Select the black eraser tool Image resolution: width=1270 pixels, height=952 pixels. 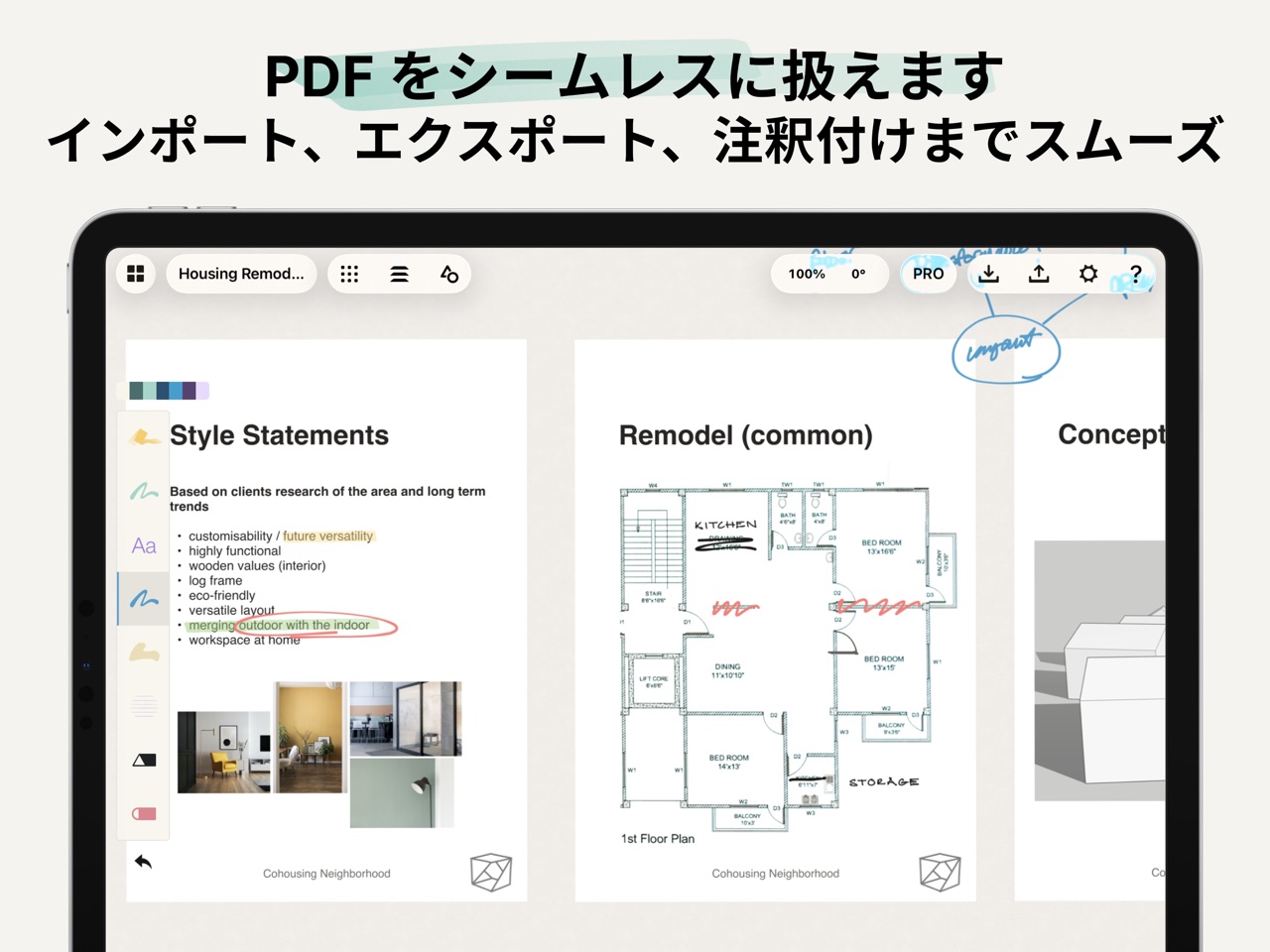click(144, 760)
